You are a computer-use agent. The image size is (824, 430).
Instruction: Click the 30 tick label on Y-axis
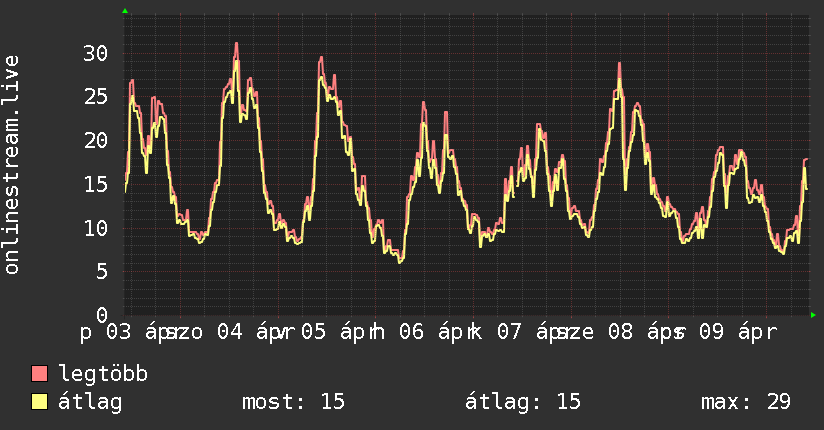coord(95,53)
